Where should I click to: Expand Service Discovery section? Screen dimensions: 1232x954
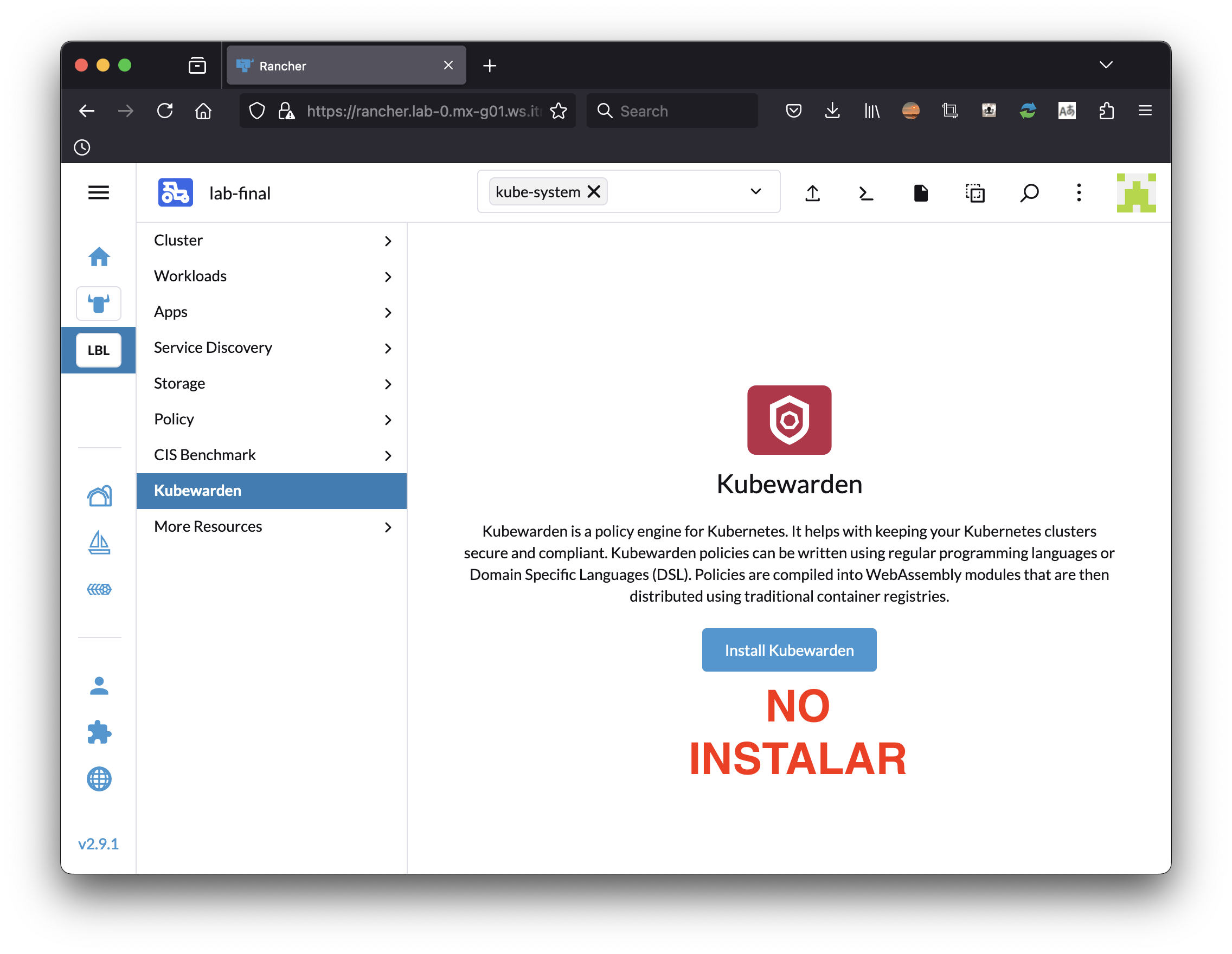[271, 348]
